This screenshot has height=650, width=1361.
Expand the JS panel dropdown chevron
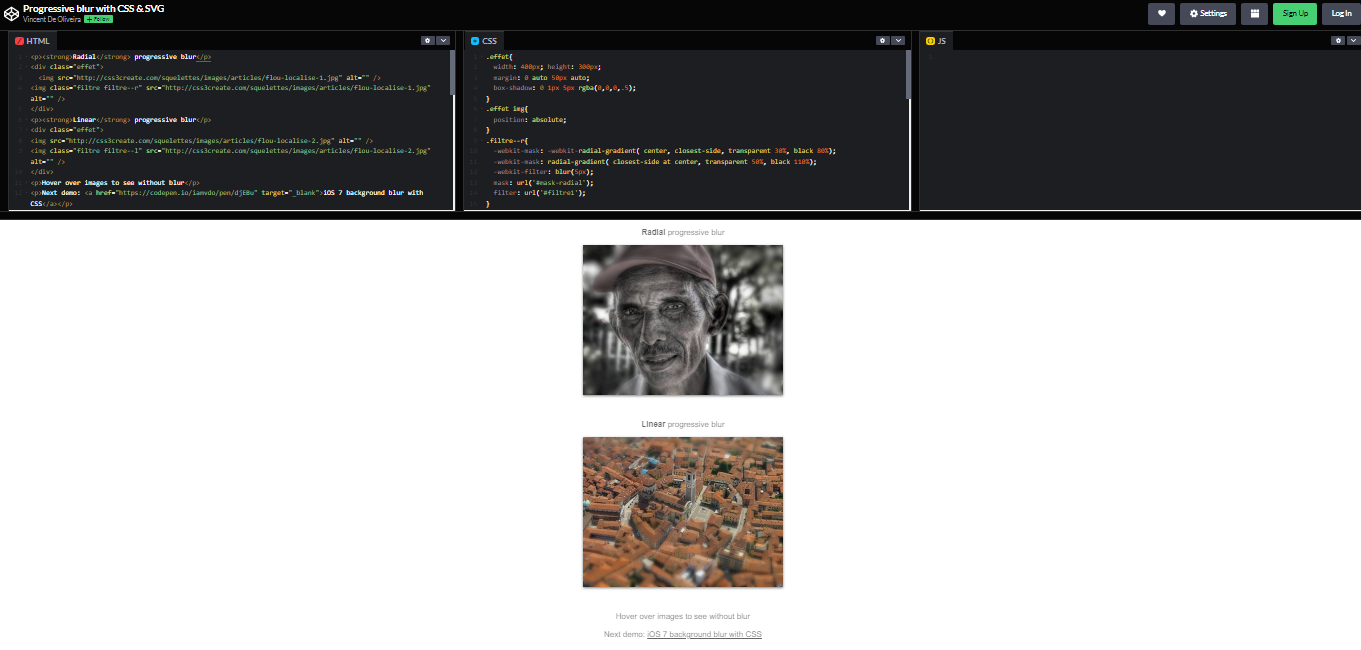tap(1352, 39)
